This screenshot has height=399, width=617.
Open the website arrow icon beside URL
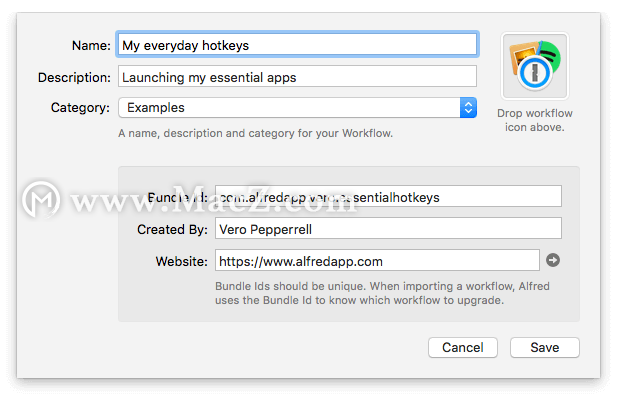(x=552, y=260)
